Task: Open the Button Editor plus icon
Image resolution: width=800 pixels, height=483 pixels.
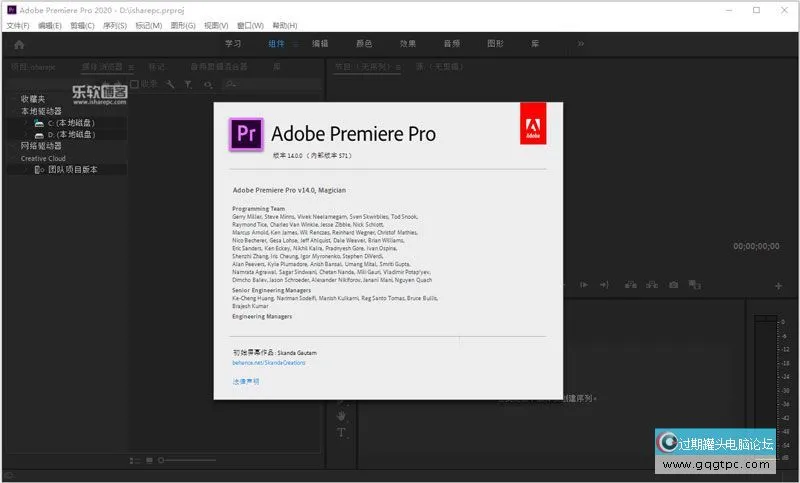Action: [778, 286]
